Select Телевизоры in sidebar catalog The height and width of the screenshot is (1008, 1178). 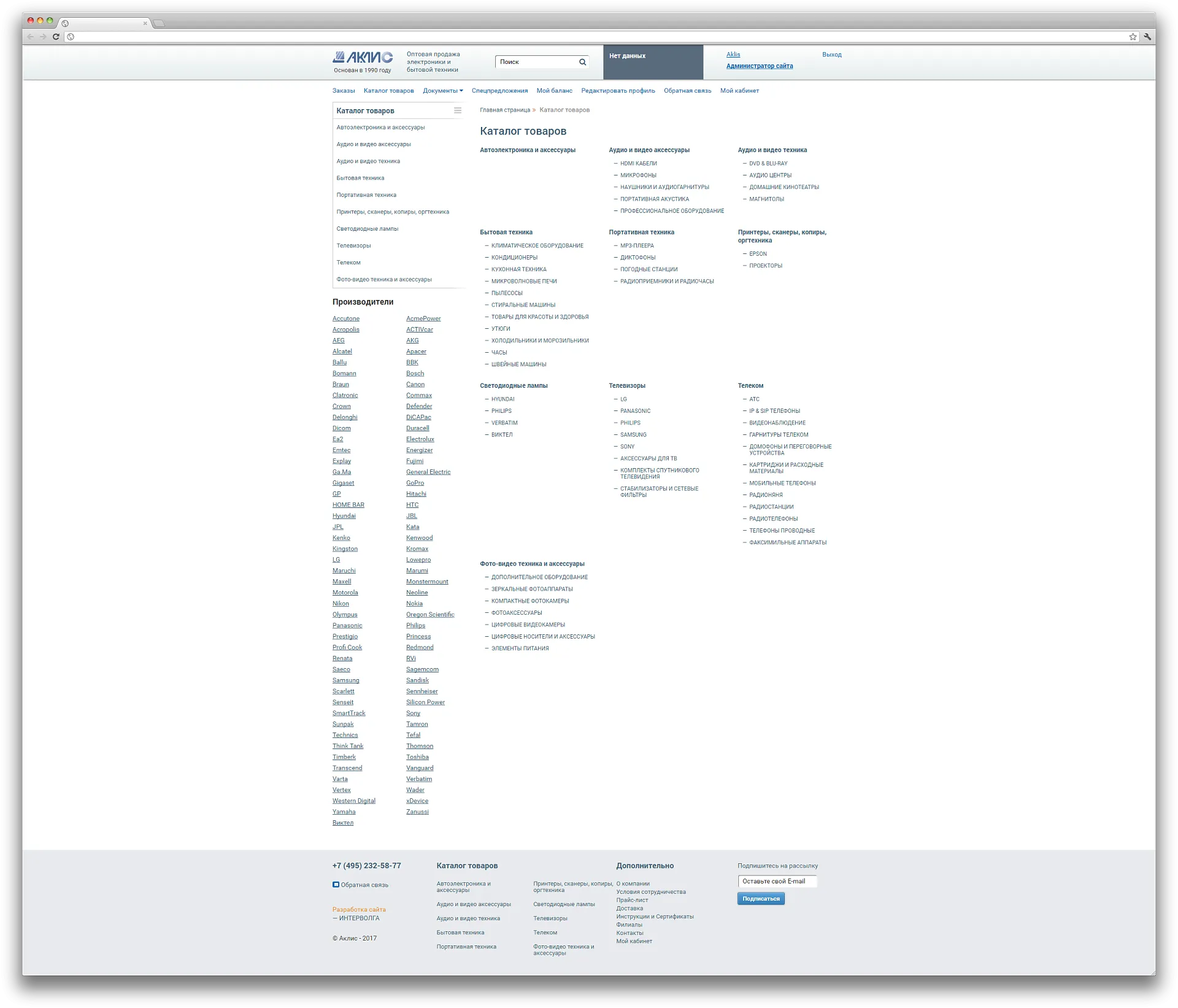(353, 245)
